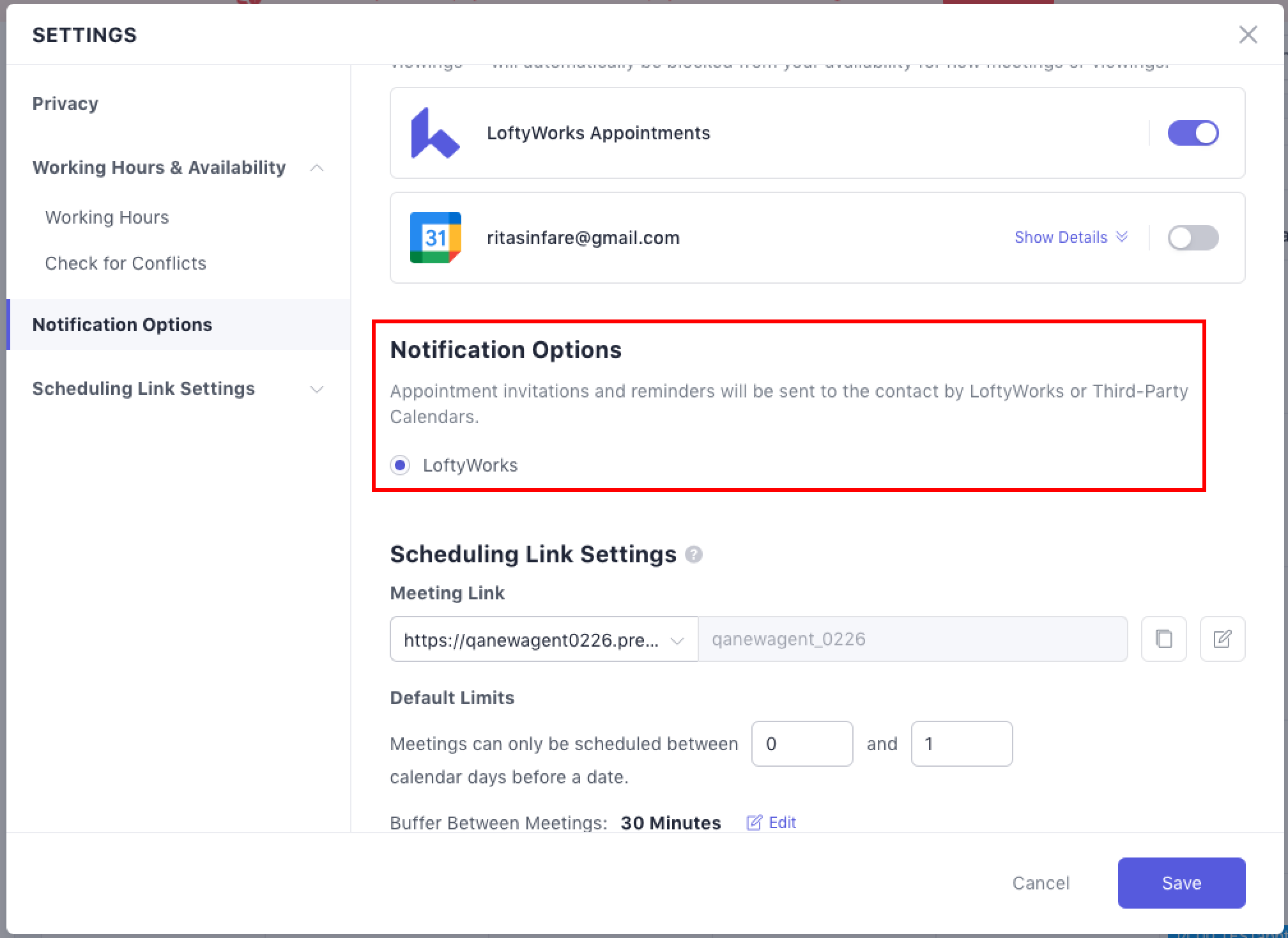Collapse Working Hours & Availability section
The width and height of the screenshot is (1288, 938).
point(316,168)
